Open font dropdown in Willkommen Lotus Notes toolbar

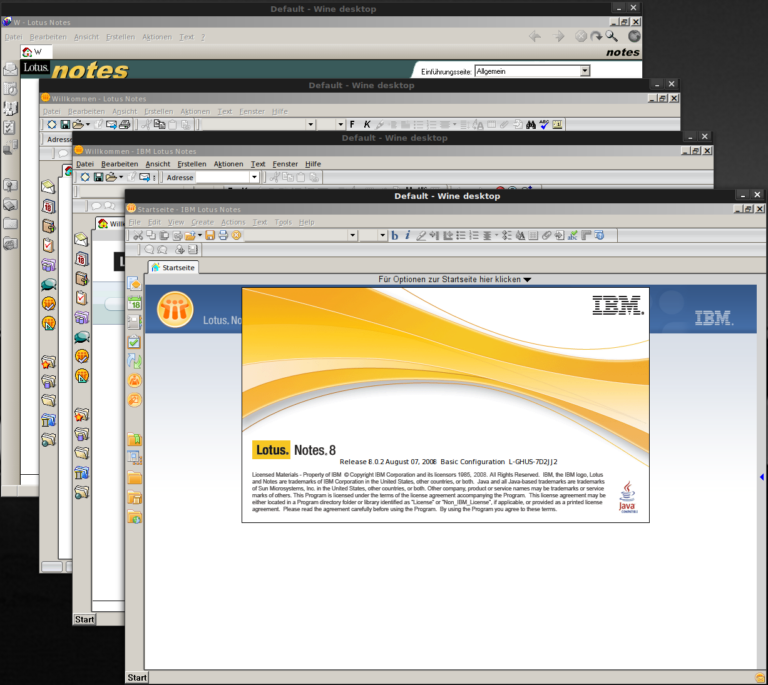pyautogui.click(x=310, y=124)
